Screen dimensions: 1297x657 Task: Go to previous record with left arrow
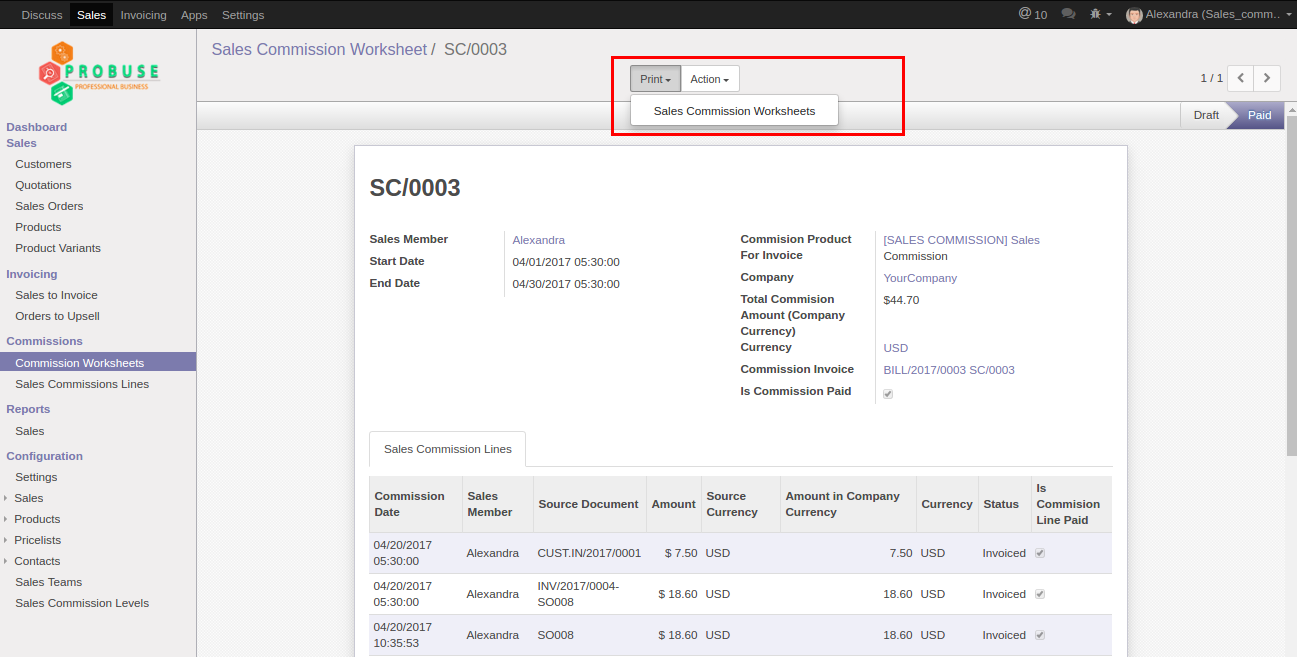(x=1240, y=78)
